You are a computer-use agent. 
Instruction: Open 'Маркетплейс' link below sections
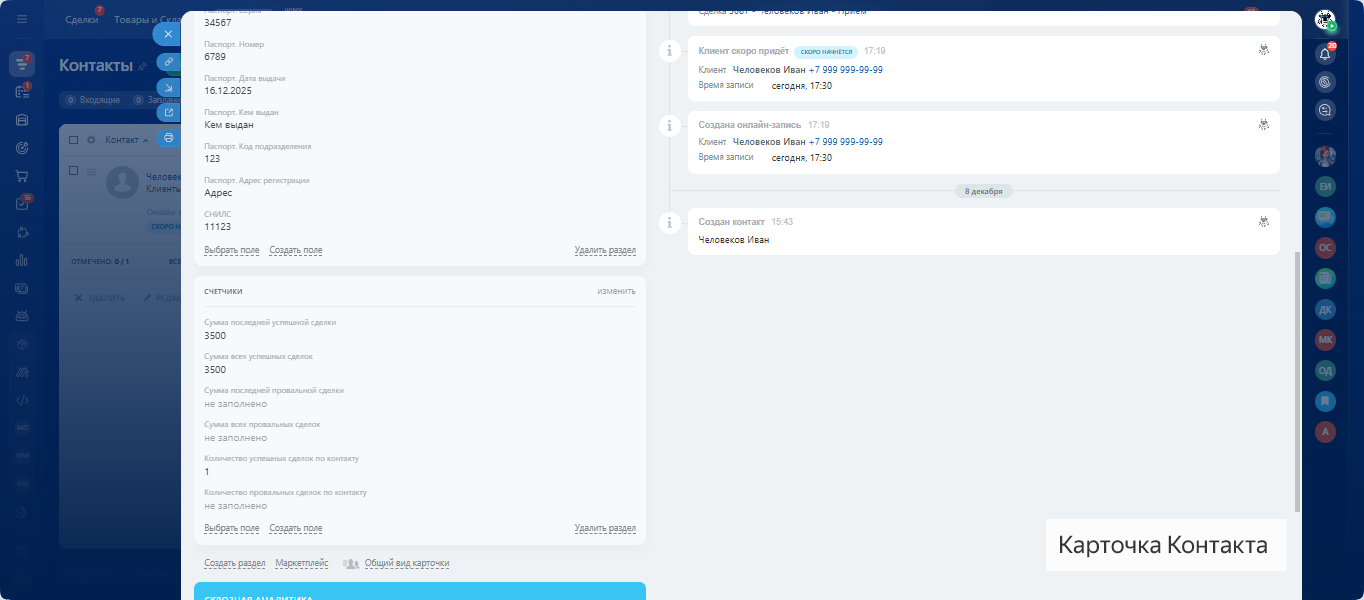(302, 563)
